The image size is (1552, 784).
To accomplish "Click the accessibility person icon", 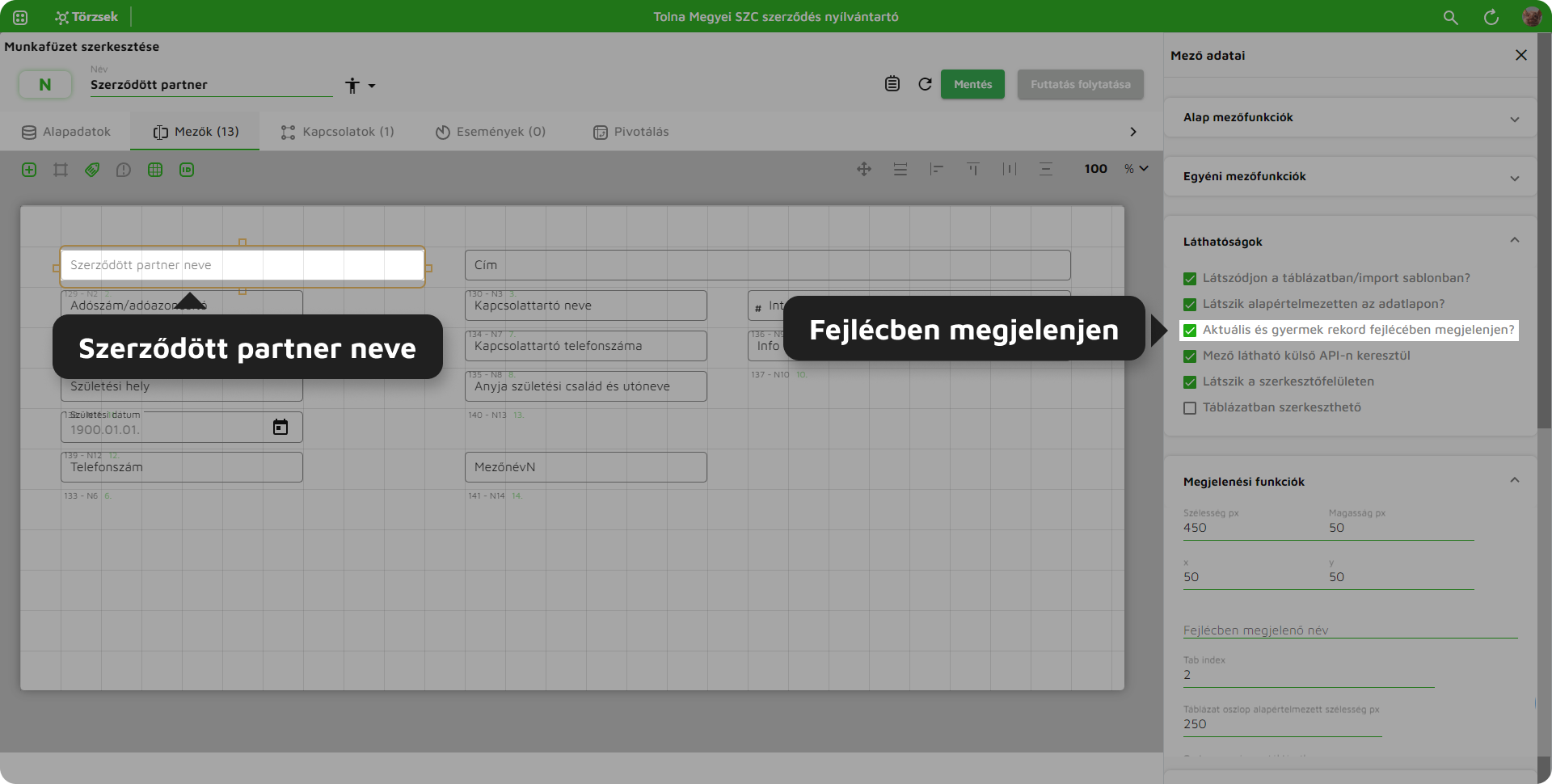I will [x=352, y=86].
